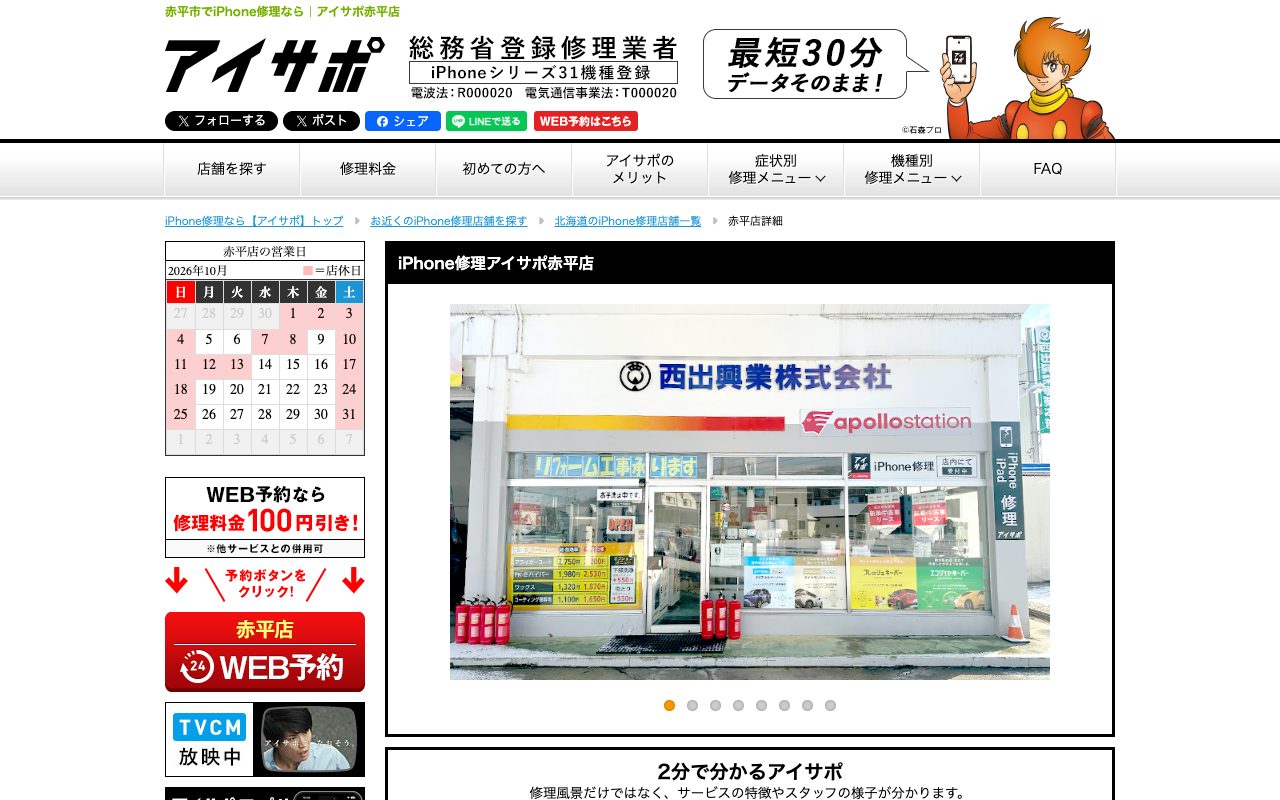1280x800 pixels.
Task: Click the 赤平店 WEB予約 red button
Action: pyautogui.click(x=265, y=652)
